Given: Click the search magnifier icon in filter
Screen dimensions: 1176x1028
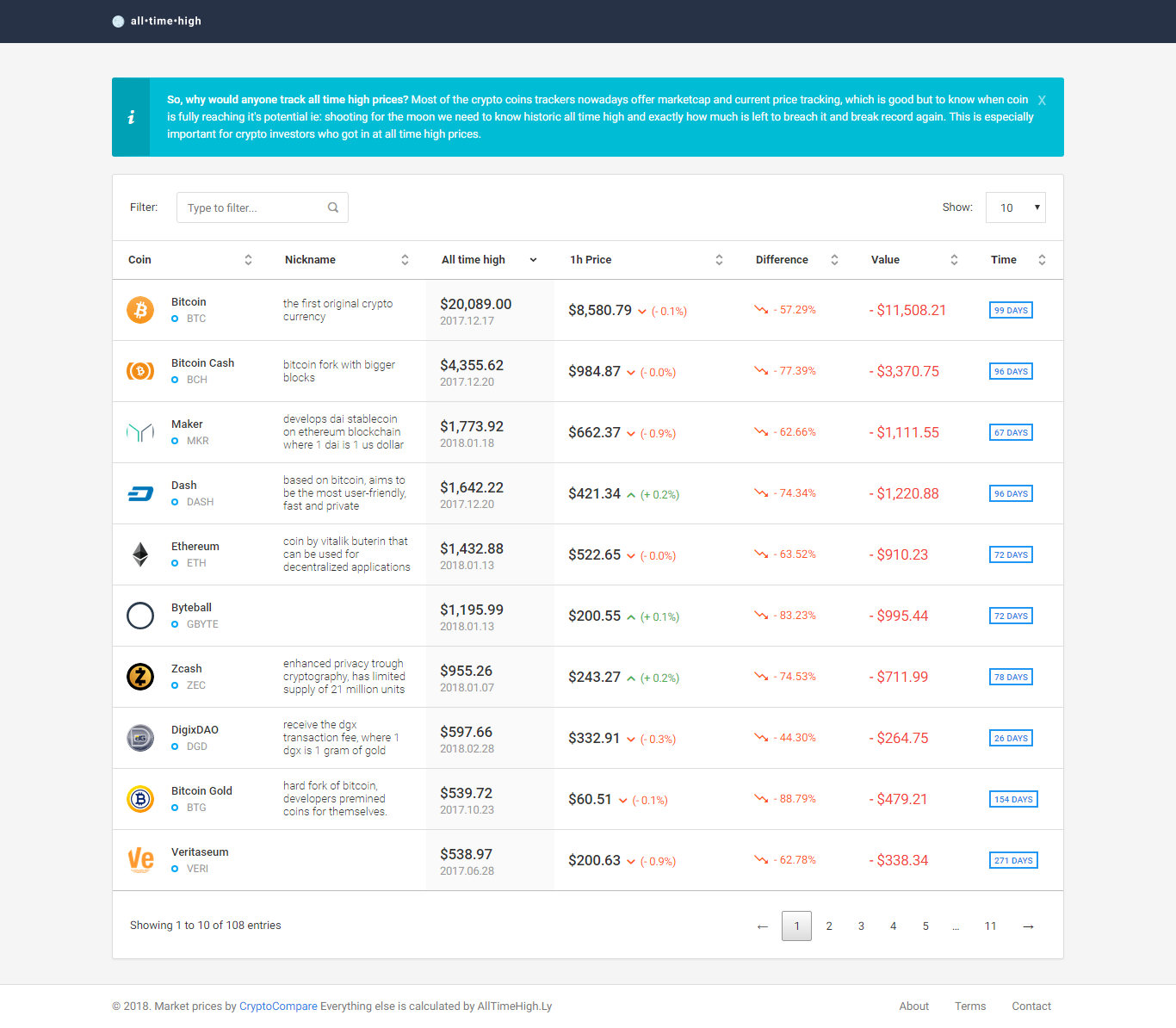Looking at the screenshot, I should click(333, 207).
